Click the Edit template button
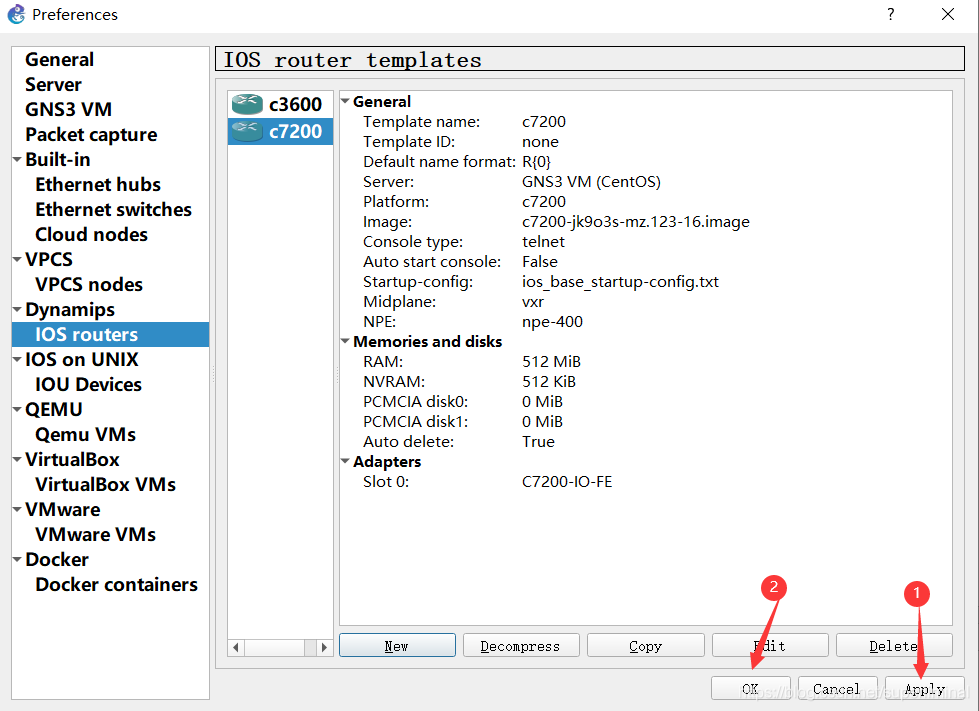 point(770,645)
